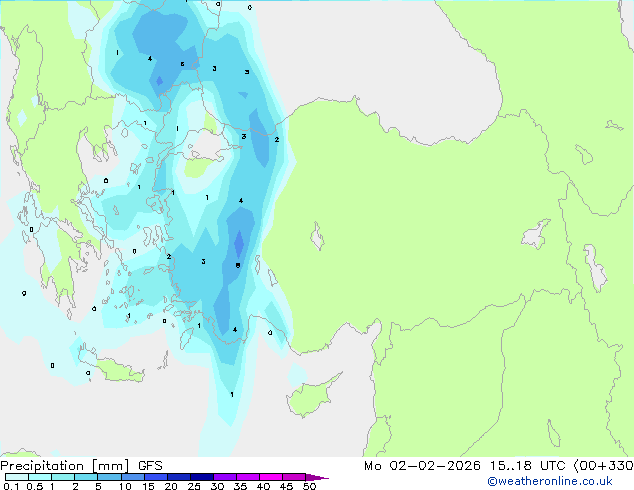This screenshot has width=634, height=490.
Task: Click the 0.5–1 mm legend color swatch
Action: coord(40,477)
